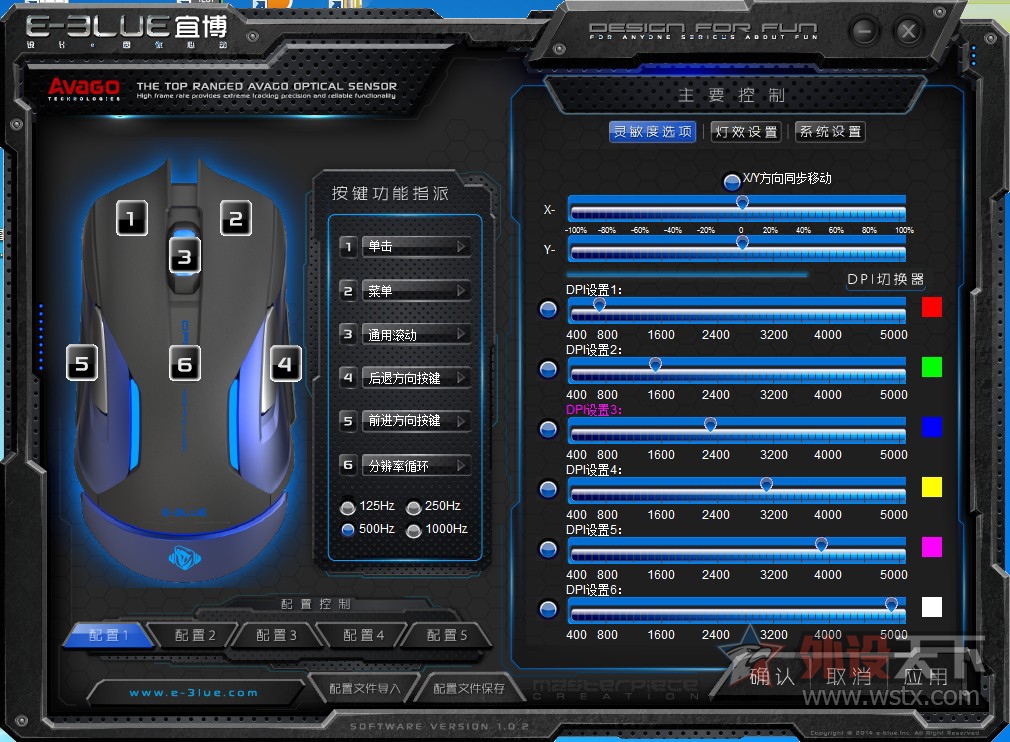Open the button 1 单击 function dropdown
Viewport: 1010px width, 742px height.
[x=416, y=247]
